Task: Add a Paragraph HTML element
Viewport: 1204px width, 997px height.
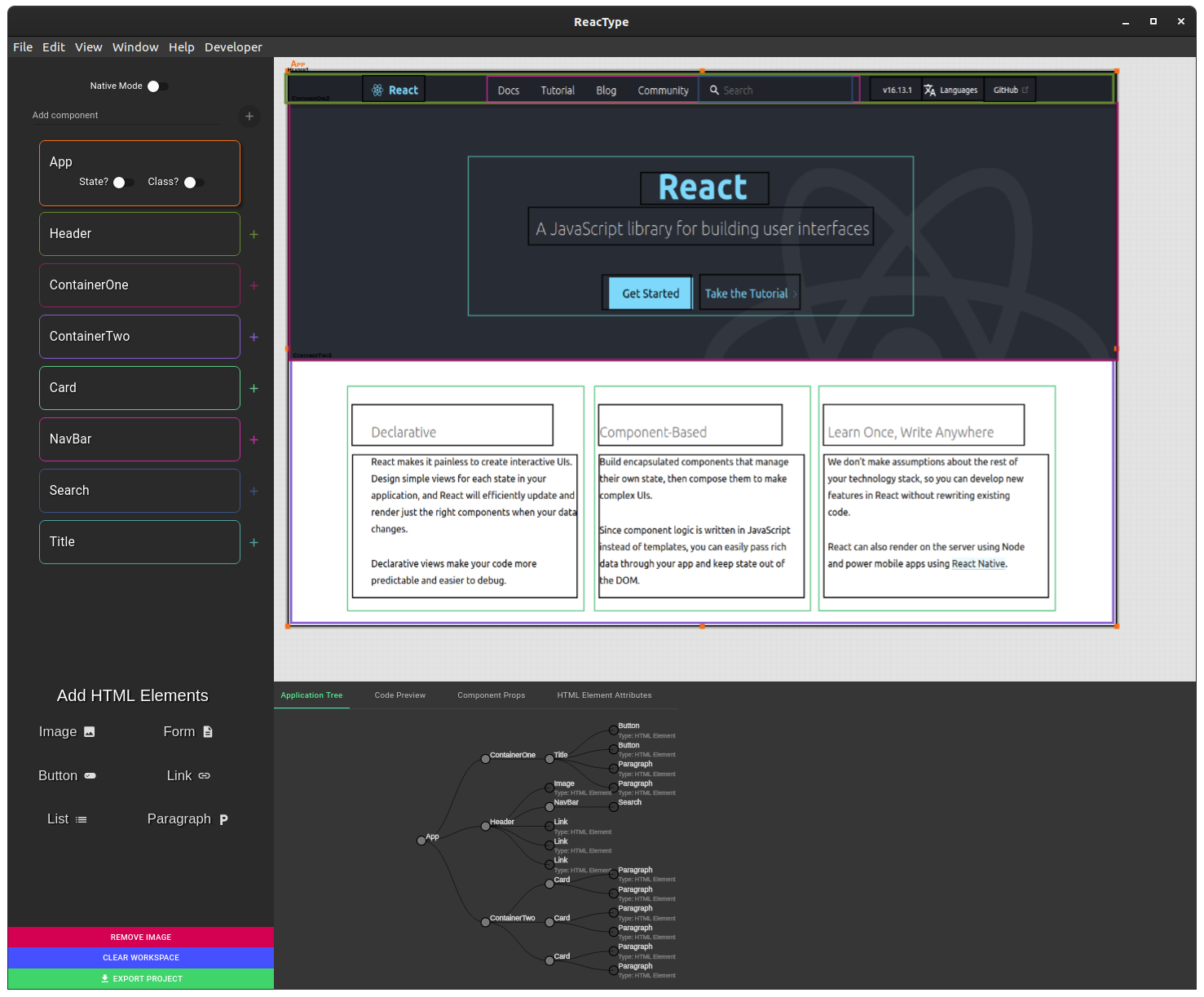Action: (x=188, y=819)
